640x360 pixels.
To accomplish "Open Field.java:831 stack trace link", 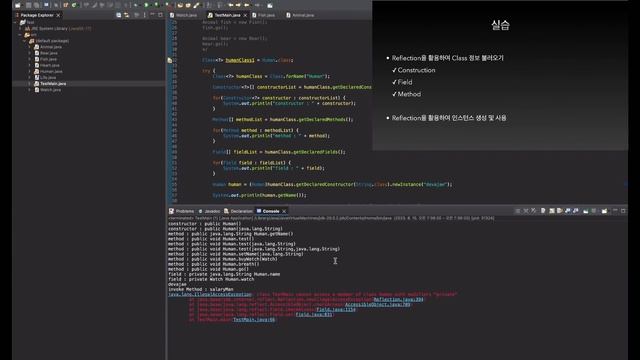I will point(314,315).
